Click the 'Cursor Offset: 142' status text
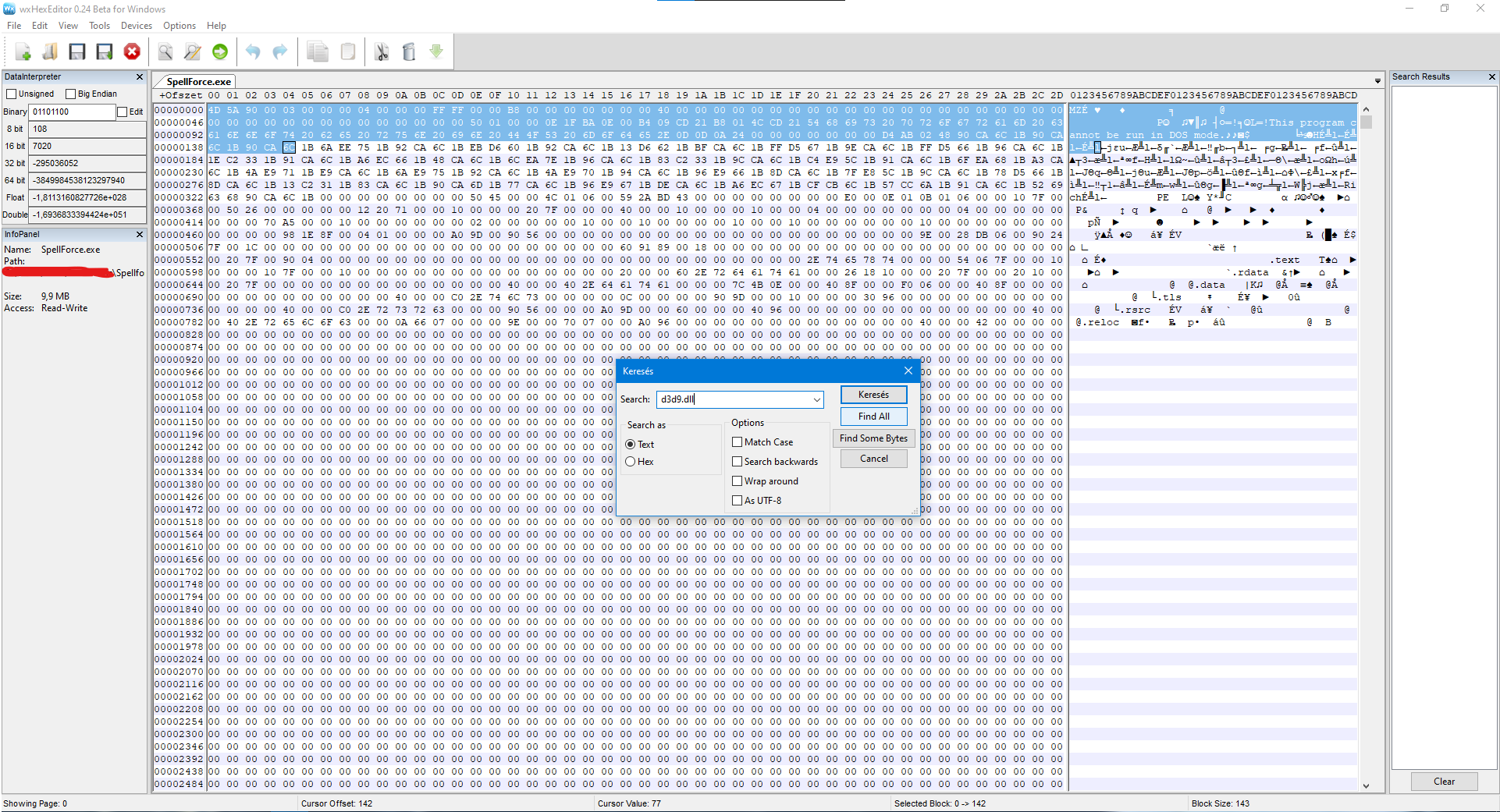1500x812 pixels. click(x=337, y=803)
